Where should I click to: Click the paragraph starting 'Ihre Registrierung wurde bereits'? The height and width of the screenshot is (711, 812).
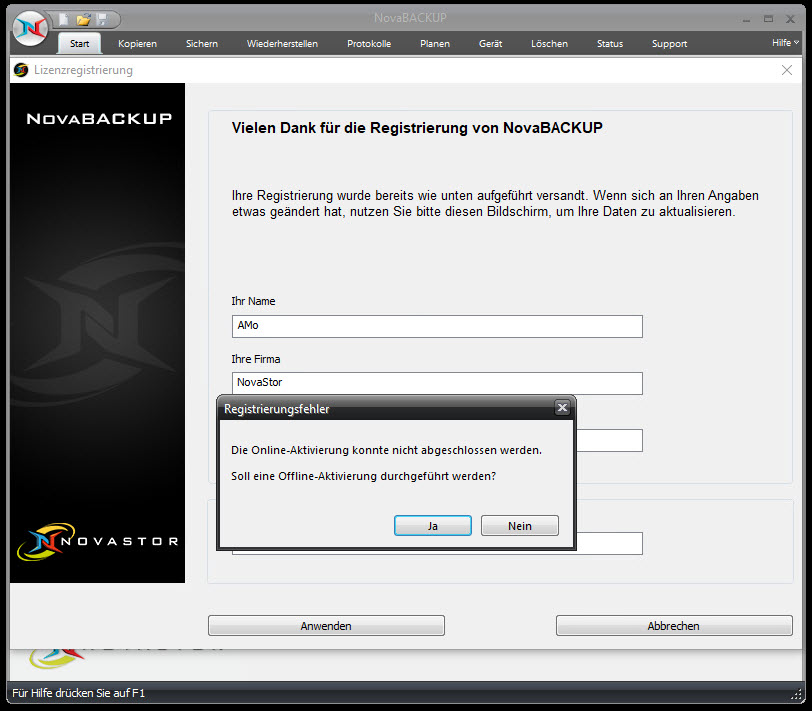495,204
